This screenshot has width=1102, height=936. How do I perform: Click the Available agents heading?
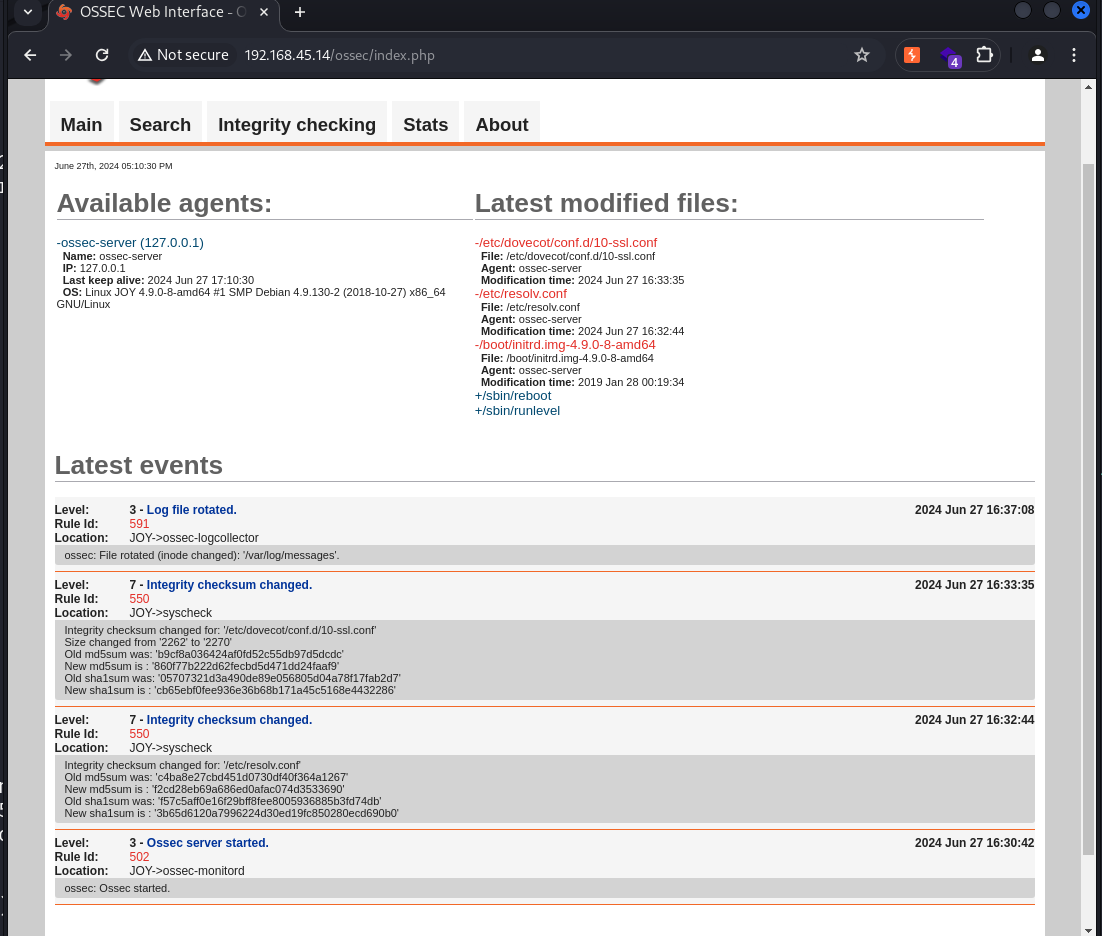tap(164, 203)
